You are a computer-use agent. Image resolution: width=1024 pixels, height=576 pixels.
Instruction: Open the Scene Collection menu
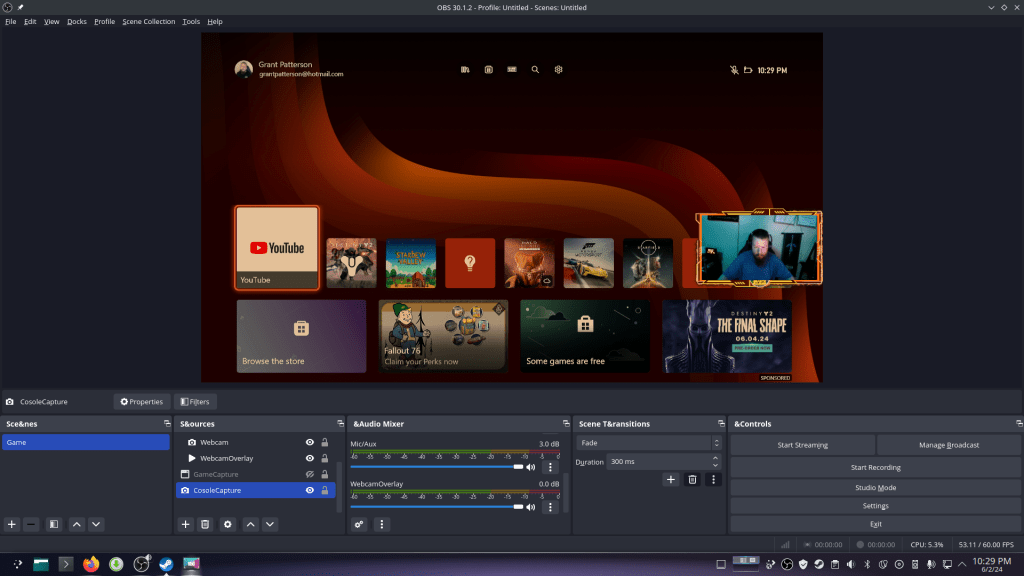coord(148,21)
